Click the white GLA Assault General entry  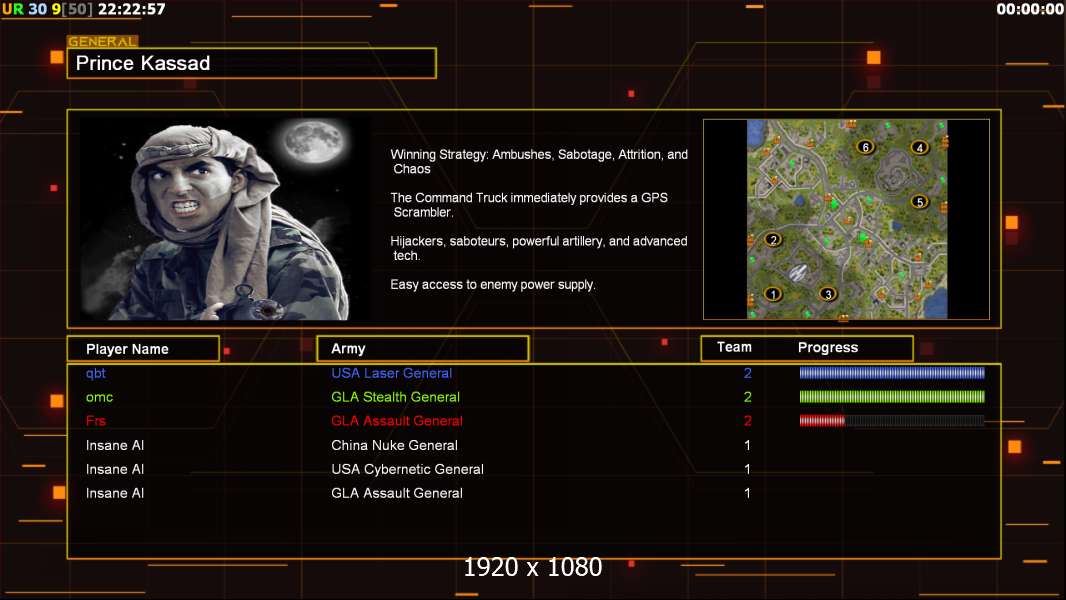click(397, 493)
